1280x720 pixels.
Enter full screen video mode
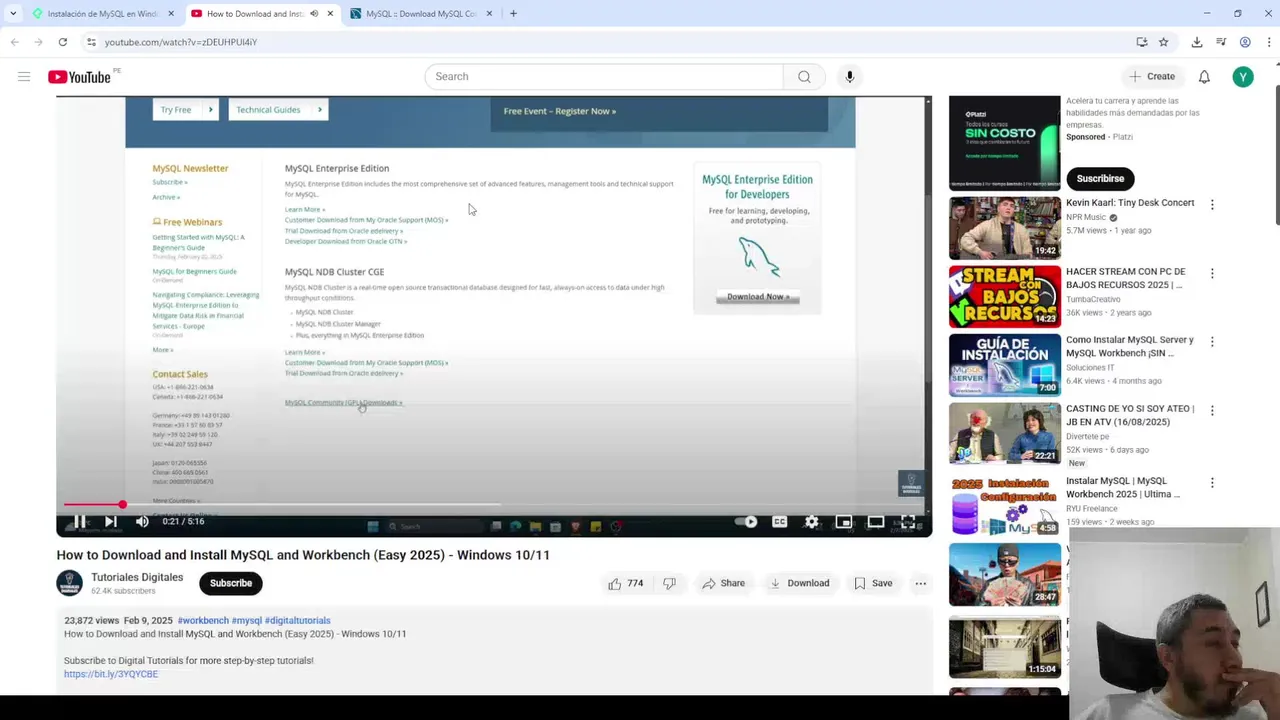point(907,521)
